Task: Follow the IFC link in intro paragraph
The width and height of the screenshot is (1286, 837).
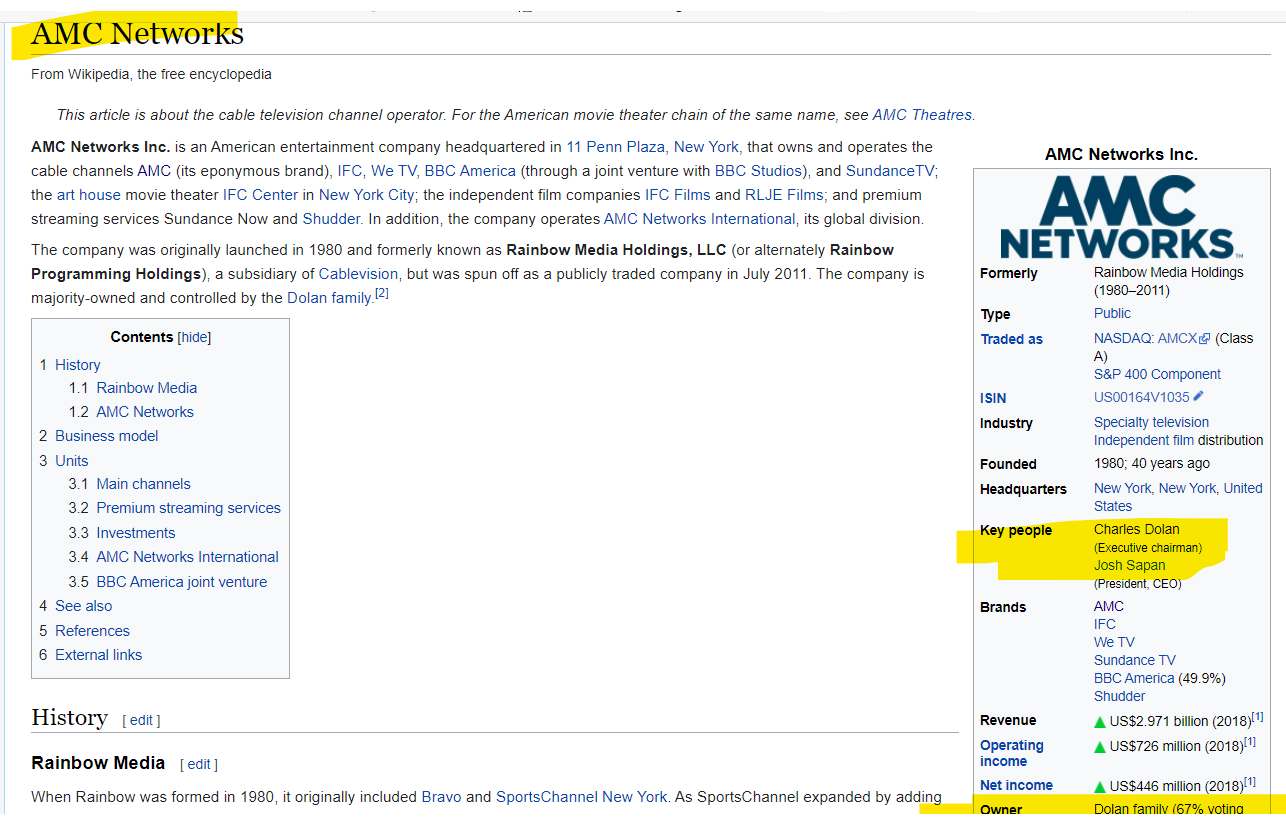Action: point(349,171)
